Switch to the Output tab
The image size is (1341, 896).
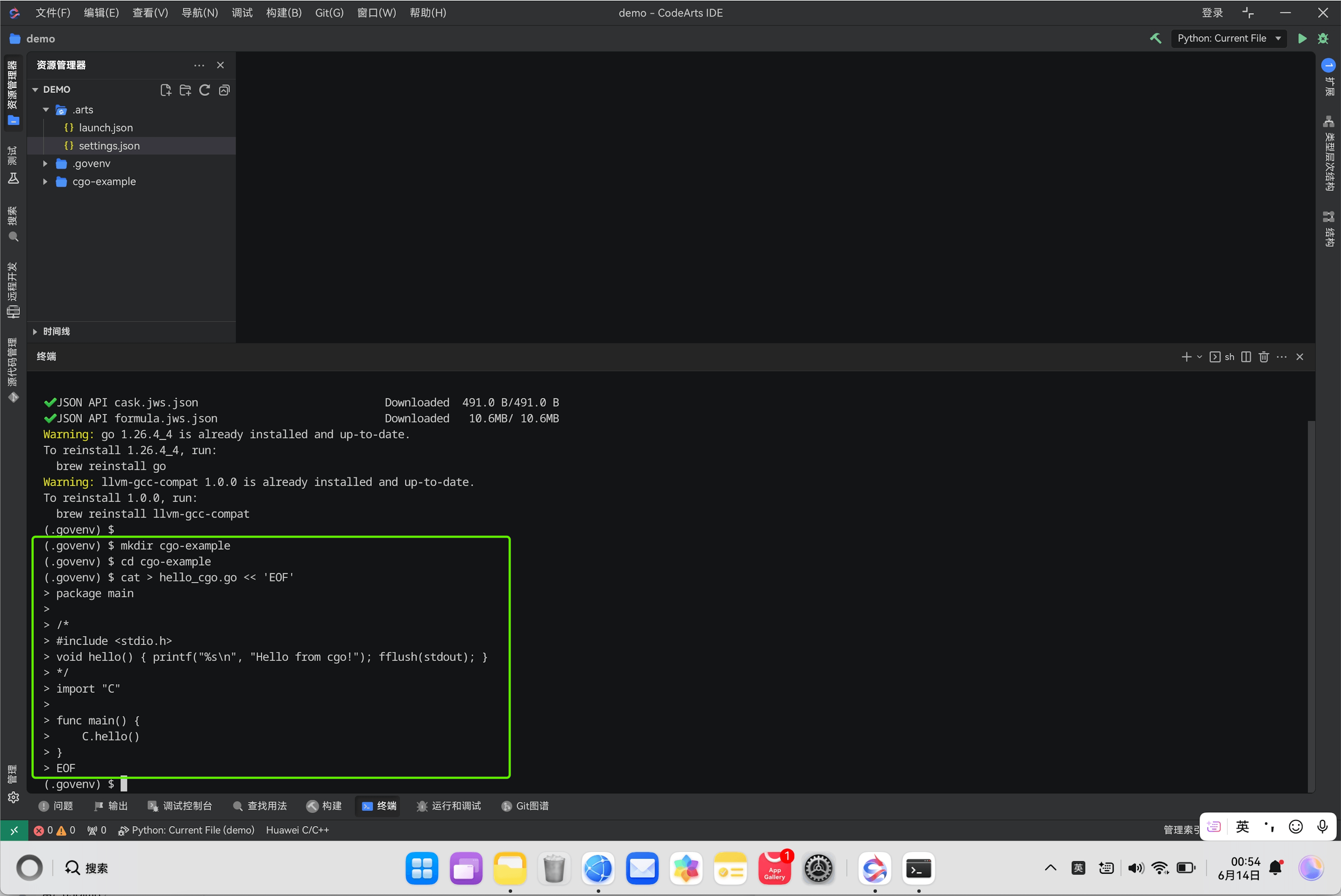[110, 806]
